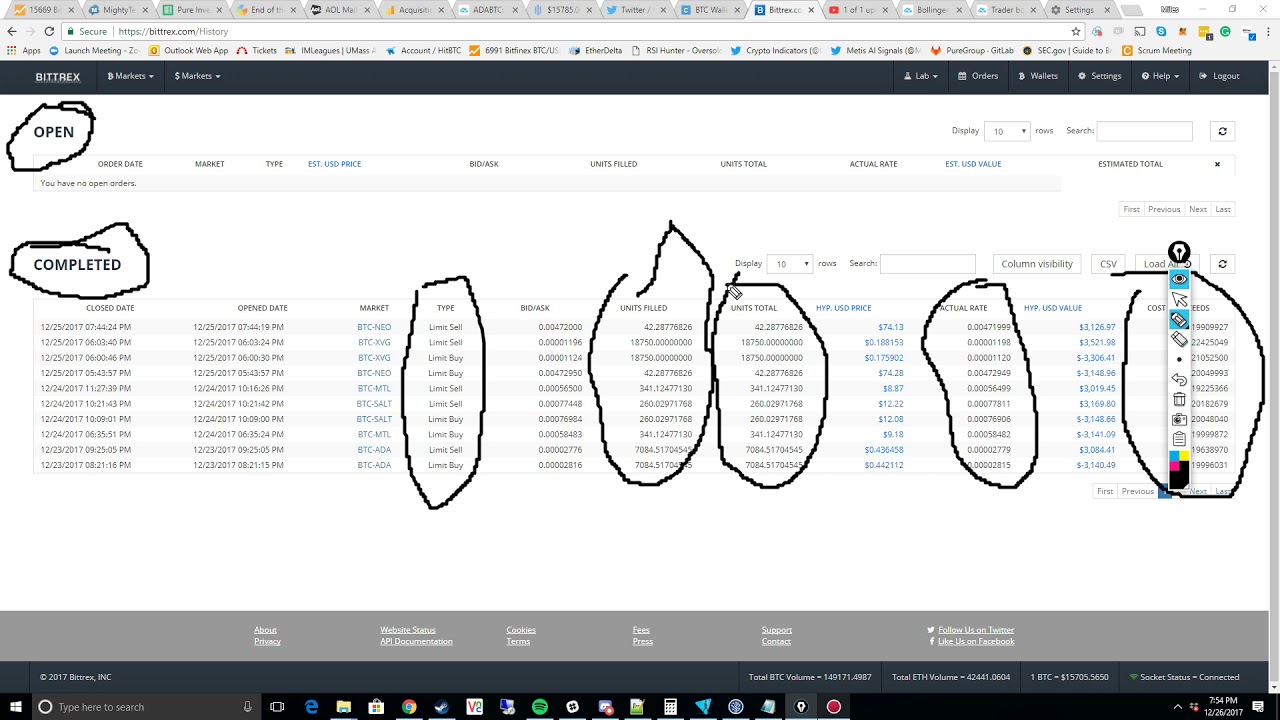Go to Last page of open orders
1280x720 pixels.
[x=1223, y=209]
